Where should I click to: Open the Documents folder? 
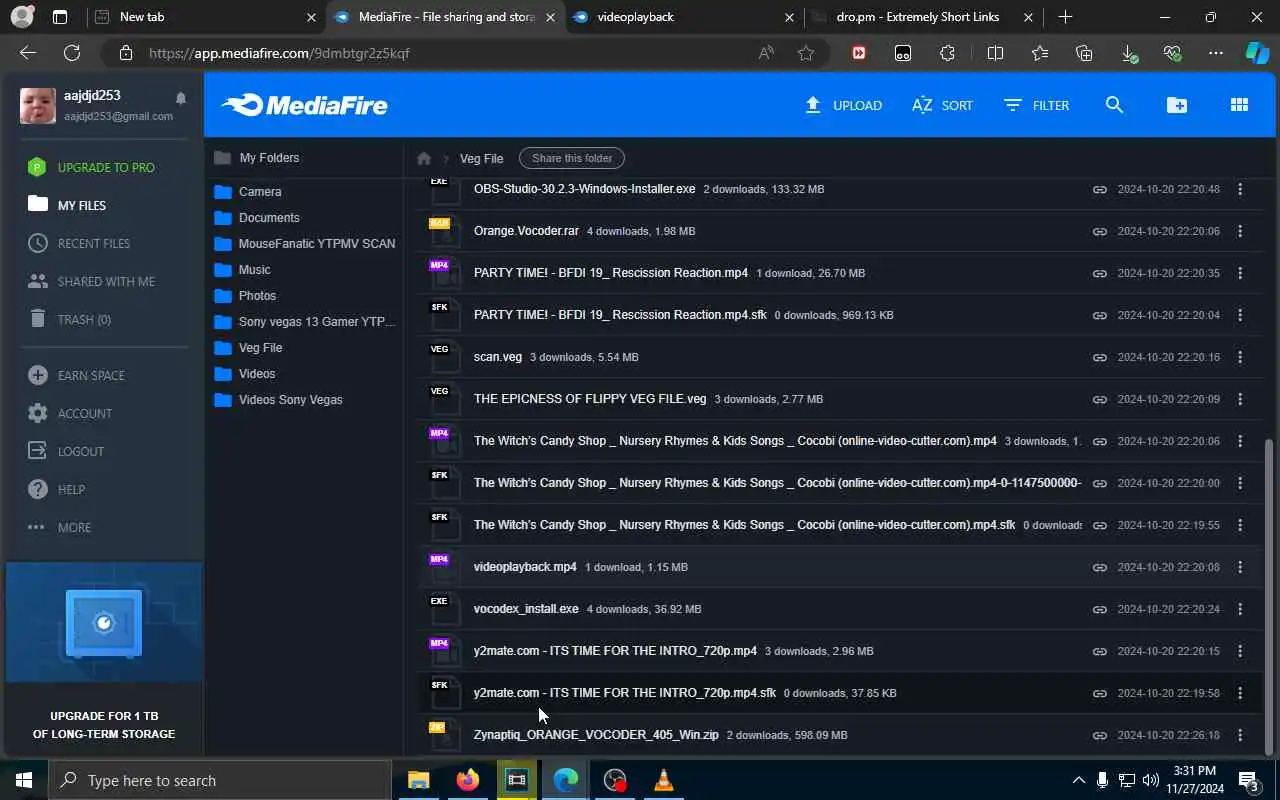[257, 217]
